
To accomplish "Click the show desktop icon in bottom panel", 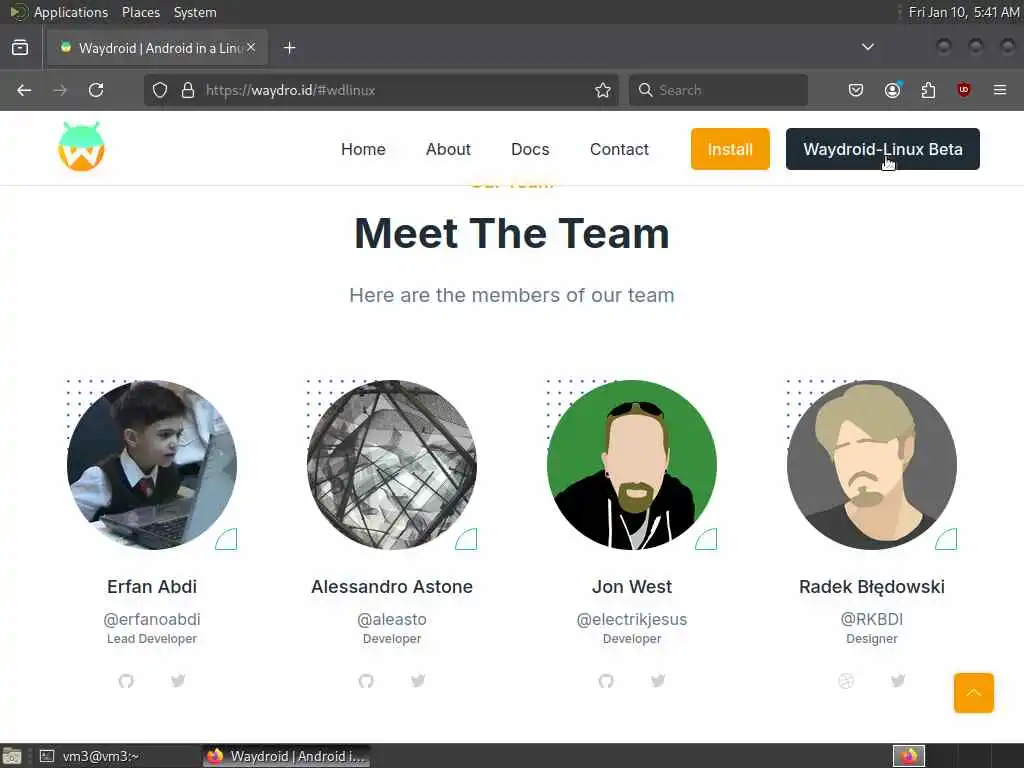I will click(12, 756).
